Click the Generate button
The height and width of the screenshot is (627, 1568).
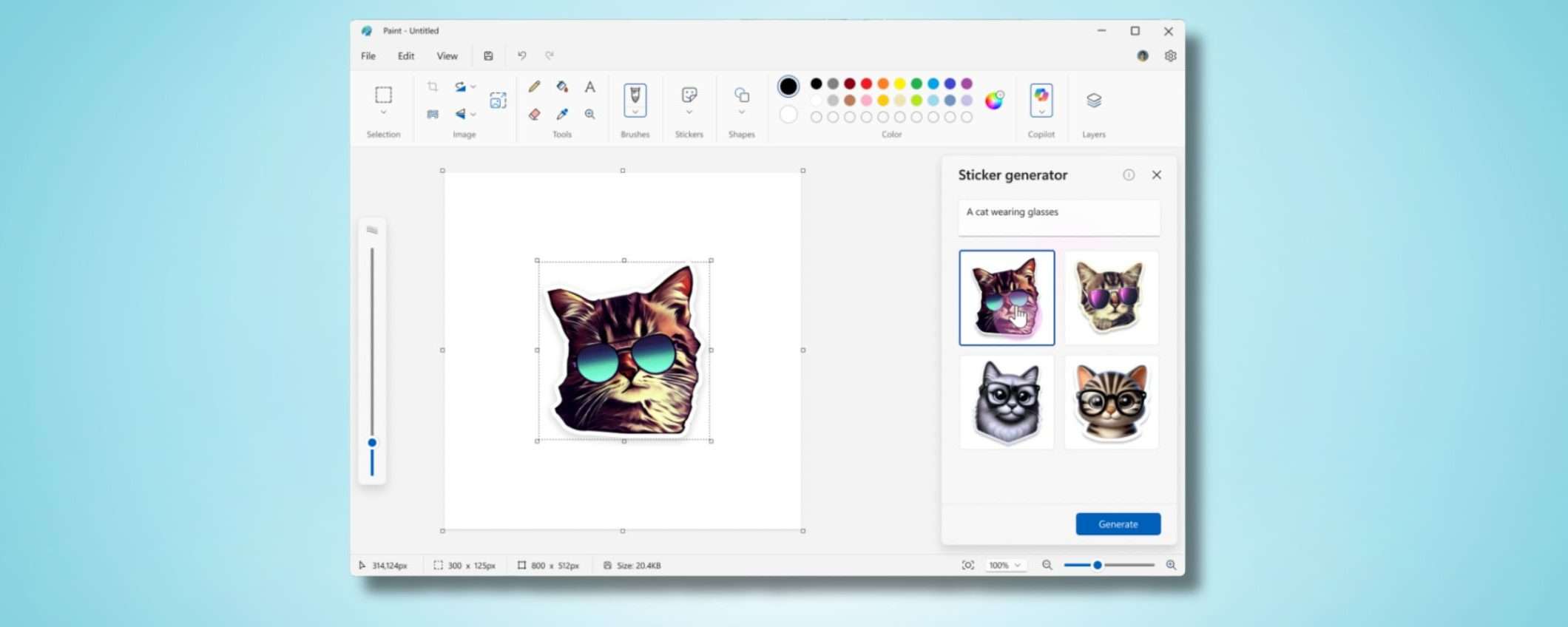tap(1118, 523)
